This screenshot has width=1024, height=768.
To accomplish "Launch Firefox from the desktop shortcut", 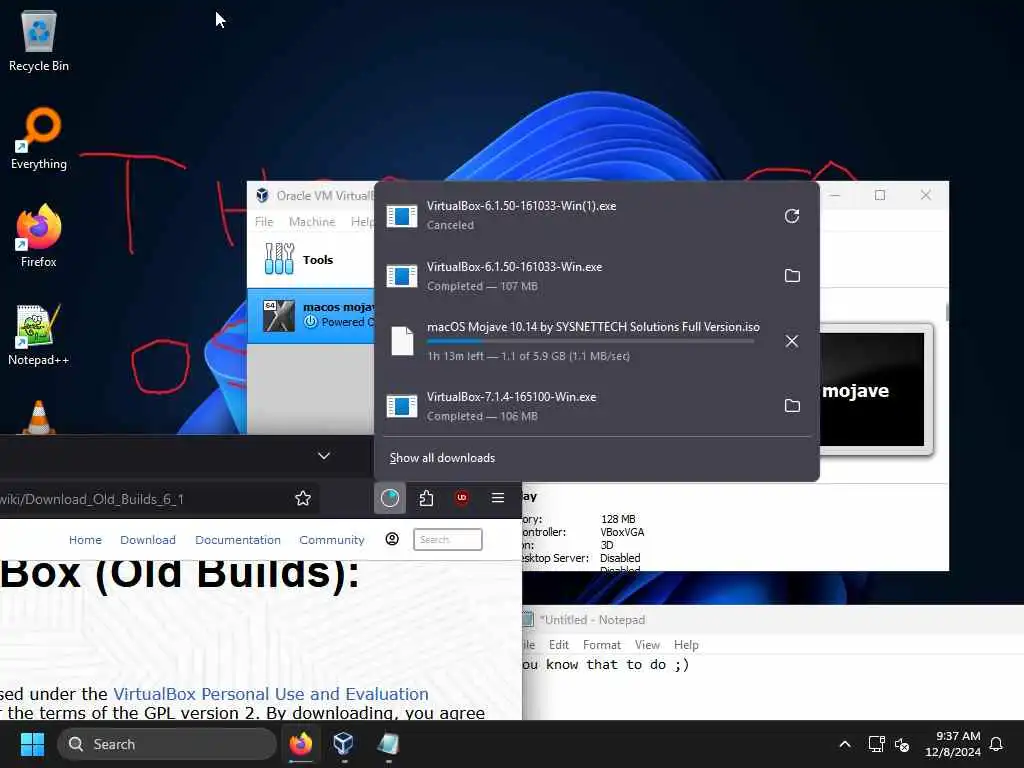I will (x=39, y=236).
